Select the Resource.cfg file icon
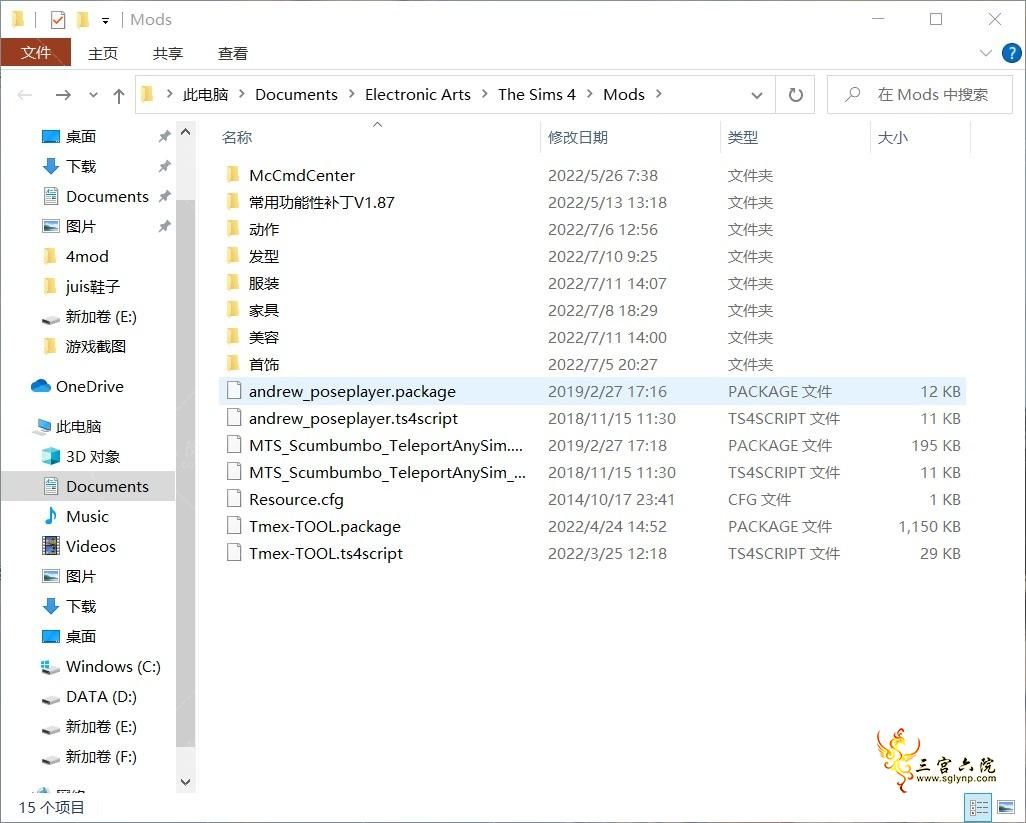 [x=234, y=499]
